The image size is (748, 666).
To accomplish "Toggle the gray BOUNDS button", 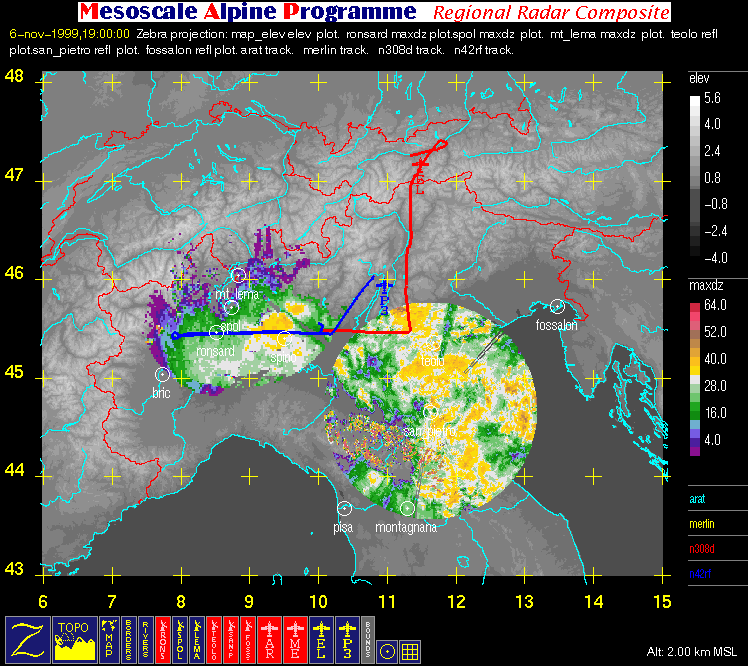I will tap(368, 639).
